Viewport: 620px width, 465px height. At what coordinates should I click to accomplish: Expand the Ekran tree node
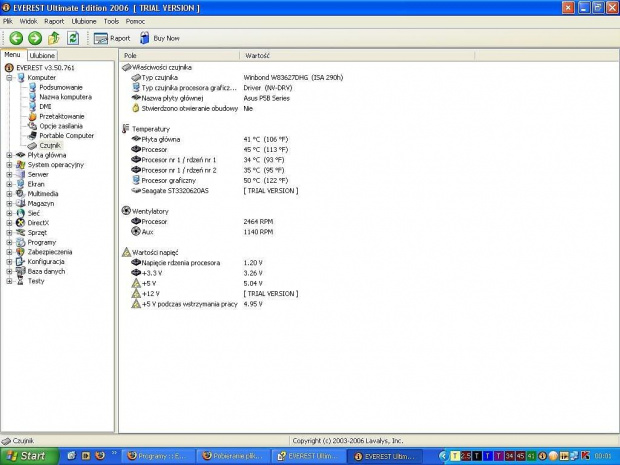click(9, 184)
